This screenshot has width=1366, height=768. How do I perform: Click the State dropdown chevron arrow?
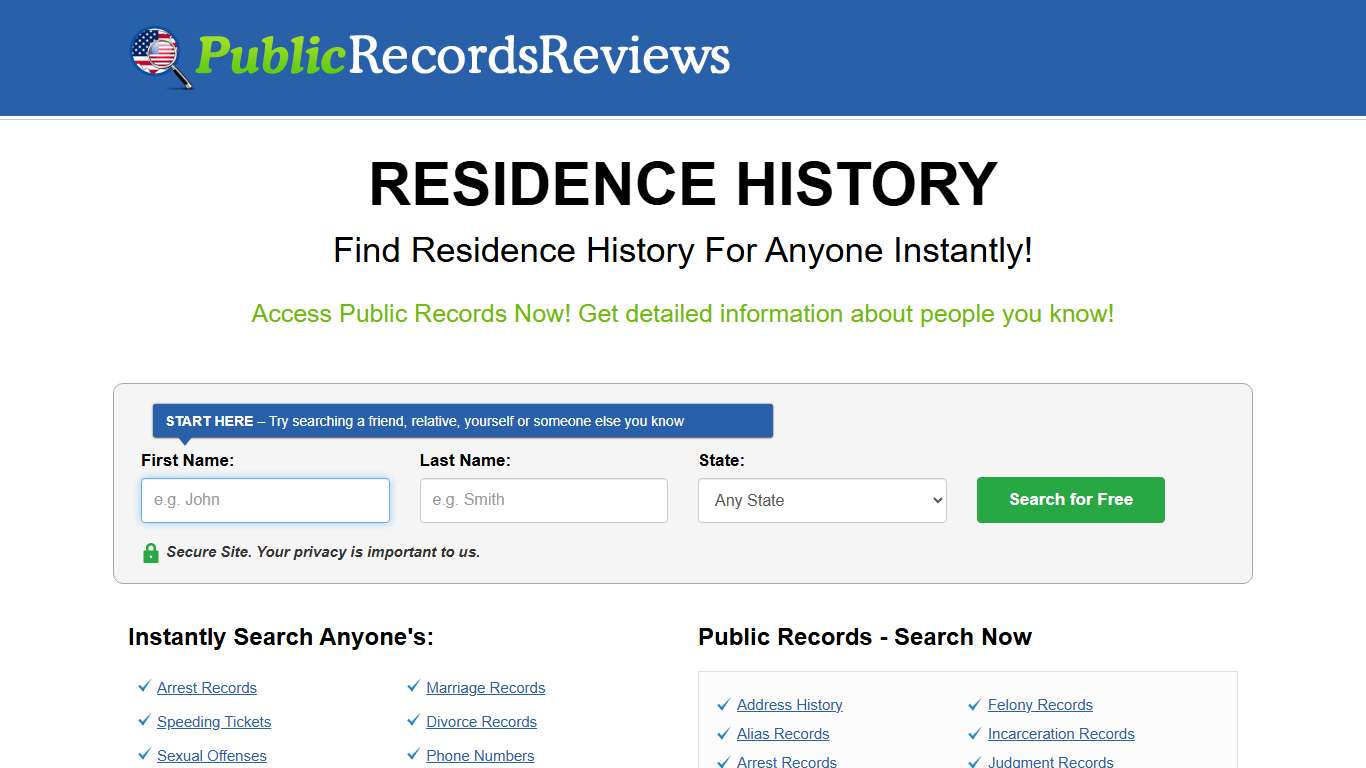tap(936, 500)
